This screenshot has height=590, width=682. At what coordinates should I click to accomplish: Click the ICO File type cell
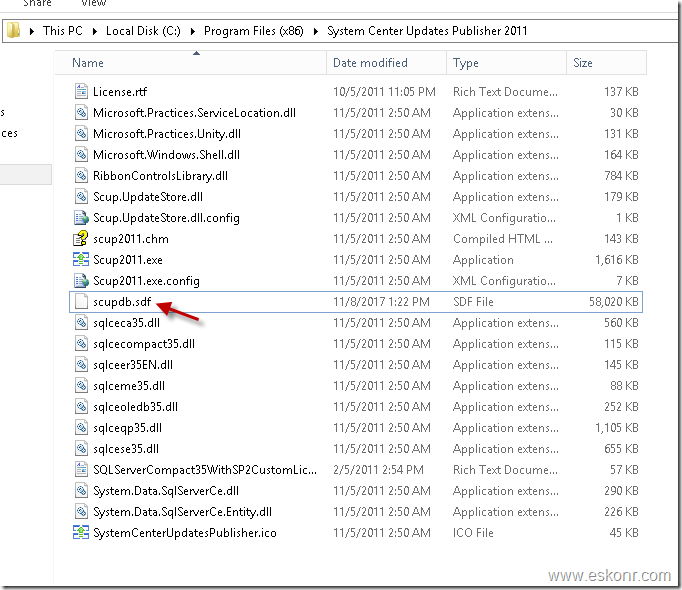(473, 533)
